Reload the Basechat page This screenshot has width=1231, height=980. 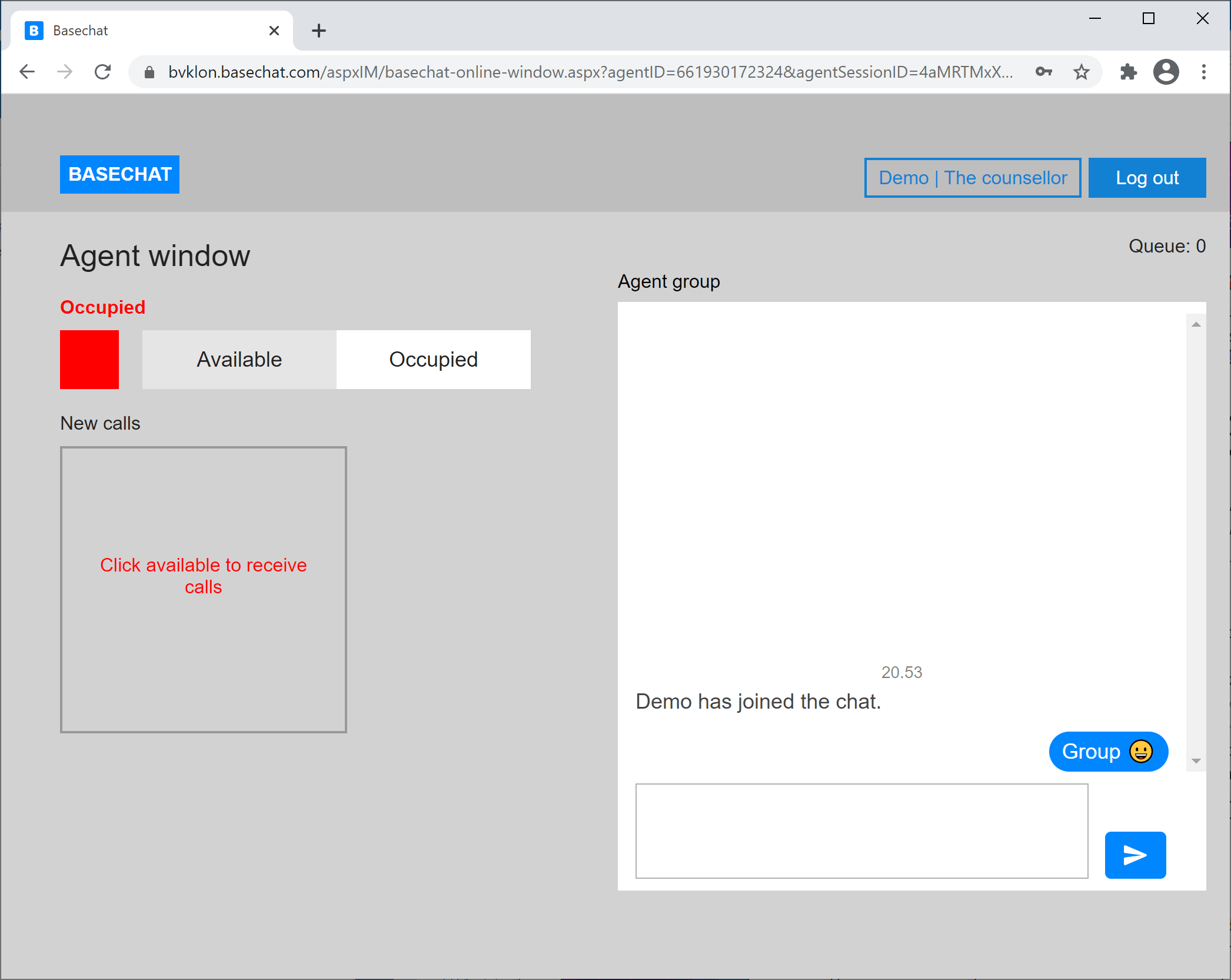pyautogui.click(x=103, y=72)
